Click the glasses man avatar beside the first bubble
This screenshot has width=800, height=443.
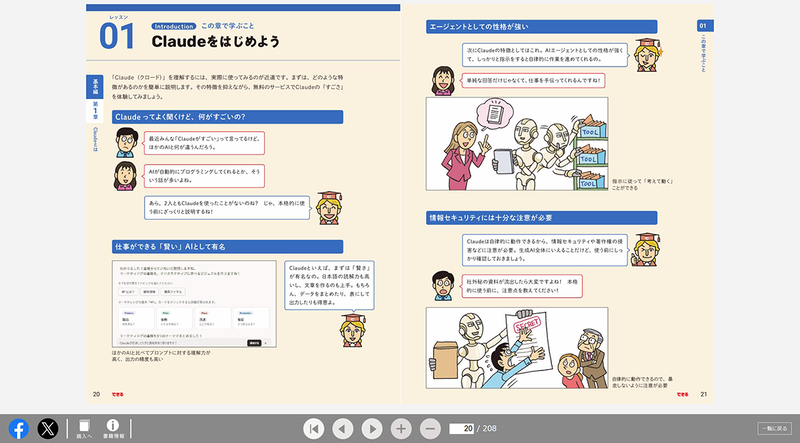(126, 142)
